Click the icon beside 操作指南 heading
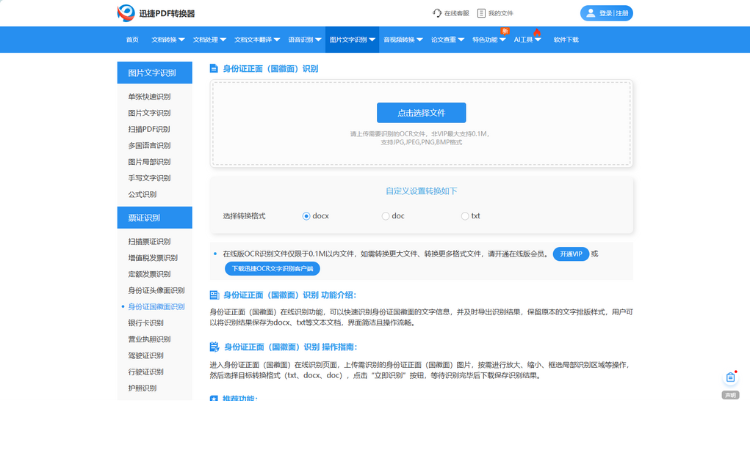The width and height of the screenshot is (750, 450). click(x=214, y=346)
